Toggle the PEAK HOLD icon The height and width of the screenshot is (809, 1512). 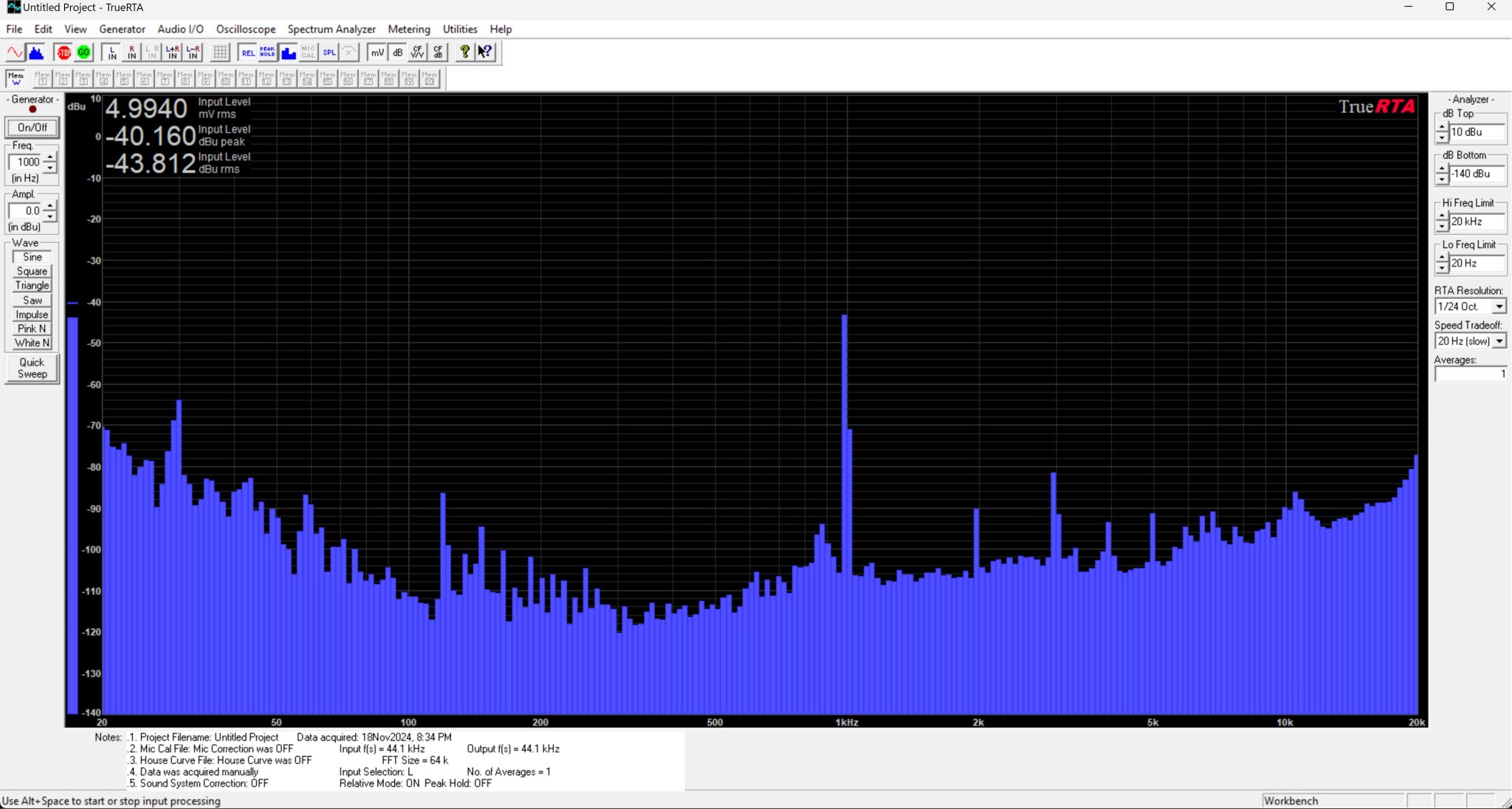(x=267, y=52)
